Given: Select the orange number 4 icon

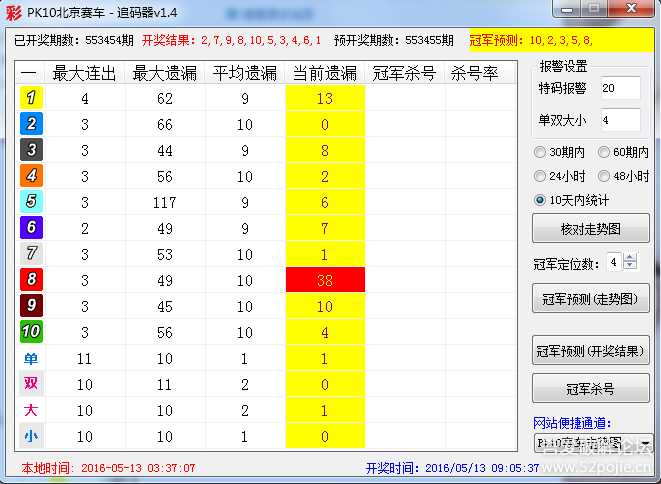Looking at the screenshot, I should point(31,175).
